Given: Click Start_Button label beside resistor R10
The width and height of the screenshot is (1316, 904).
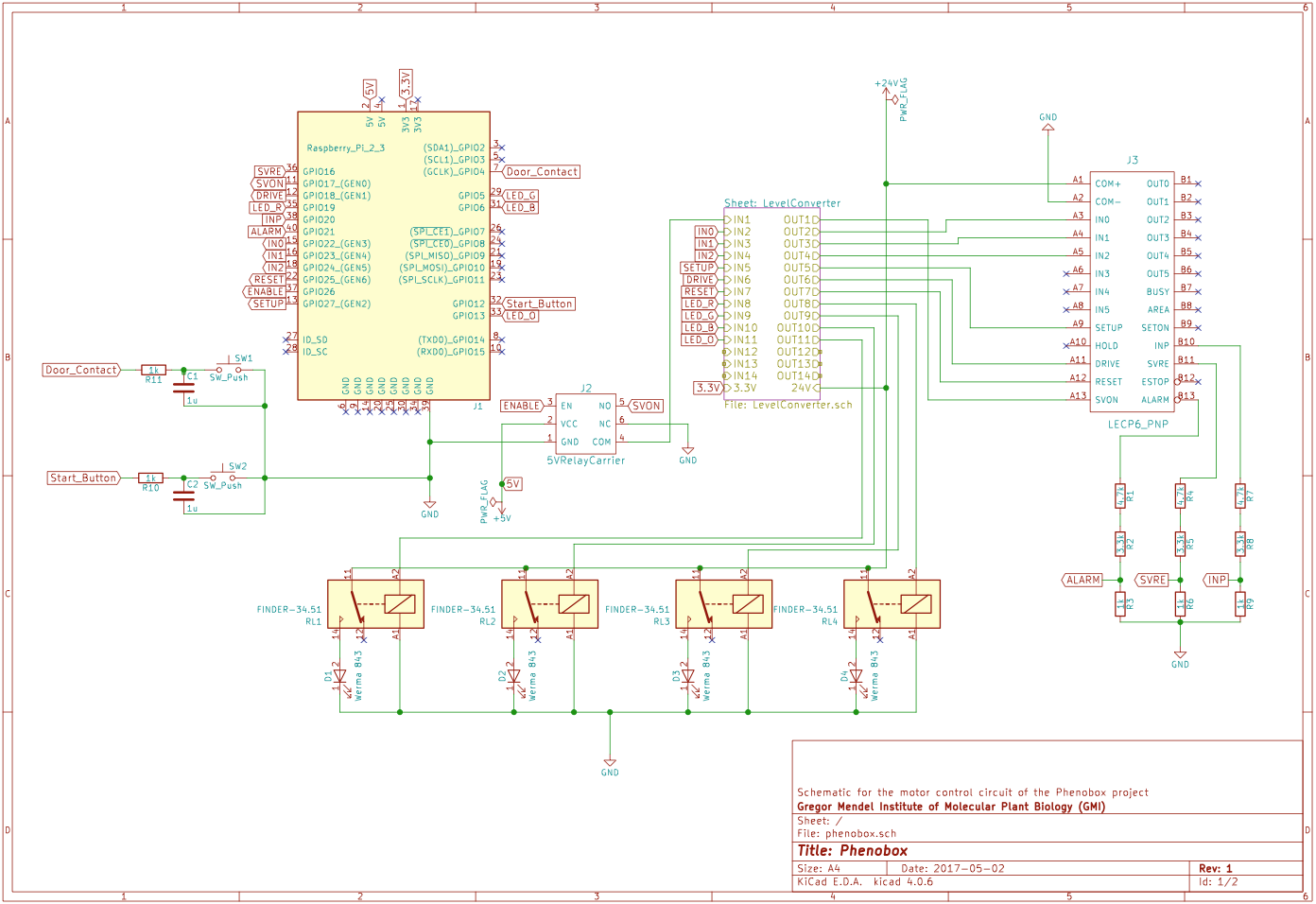Looking at the screenshot, I should point(84,478).
